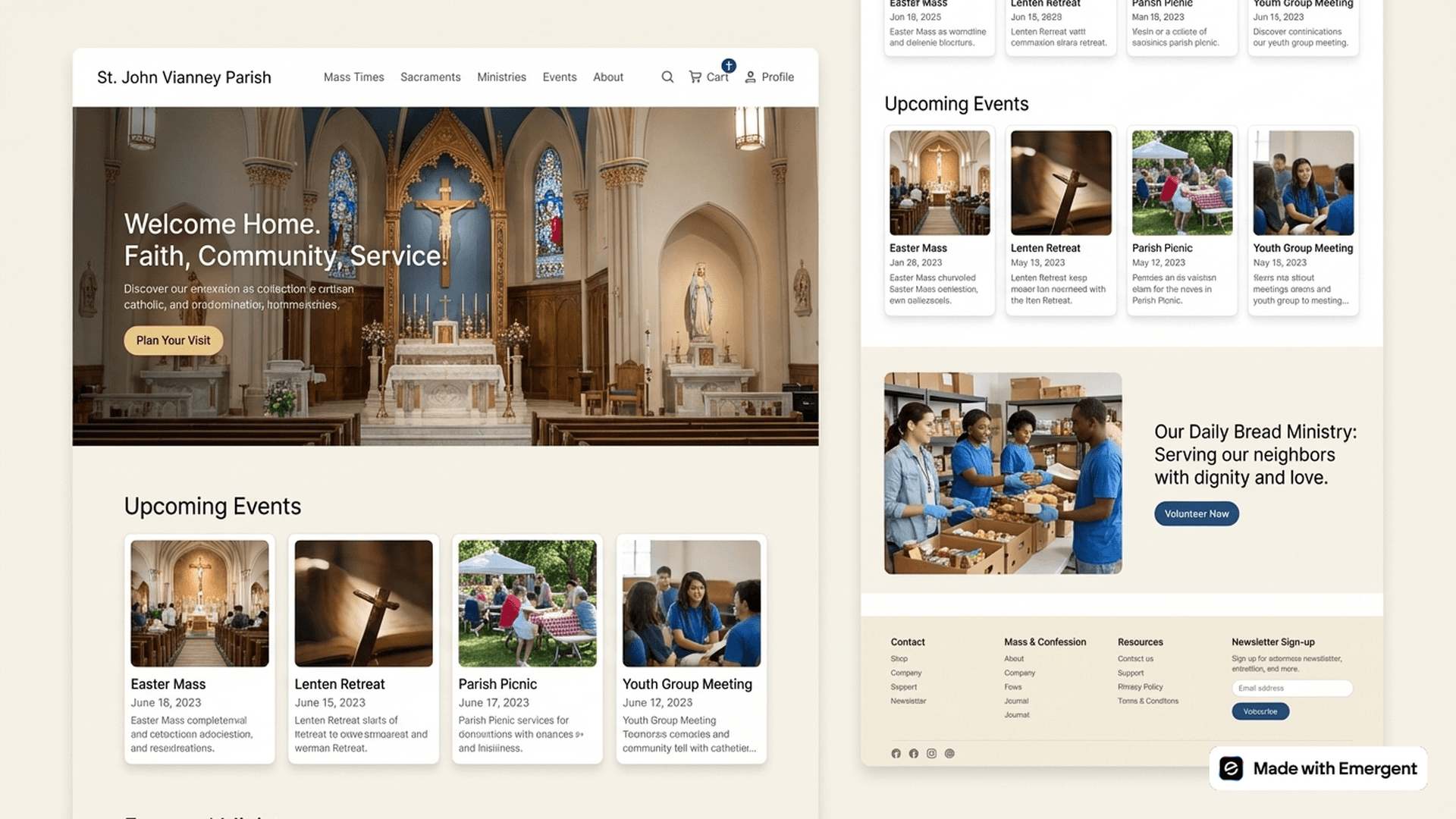Select the first social media icon in footer
The height and width of the screenshot is (819, 1456).
(x=896, y=753)
